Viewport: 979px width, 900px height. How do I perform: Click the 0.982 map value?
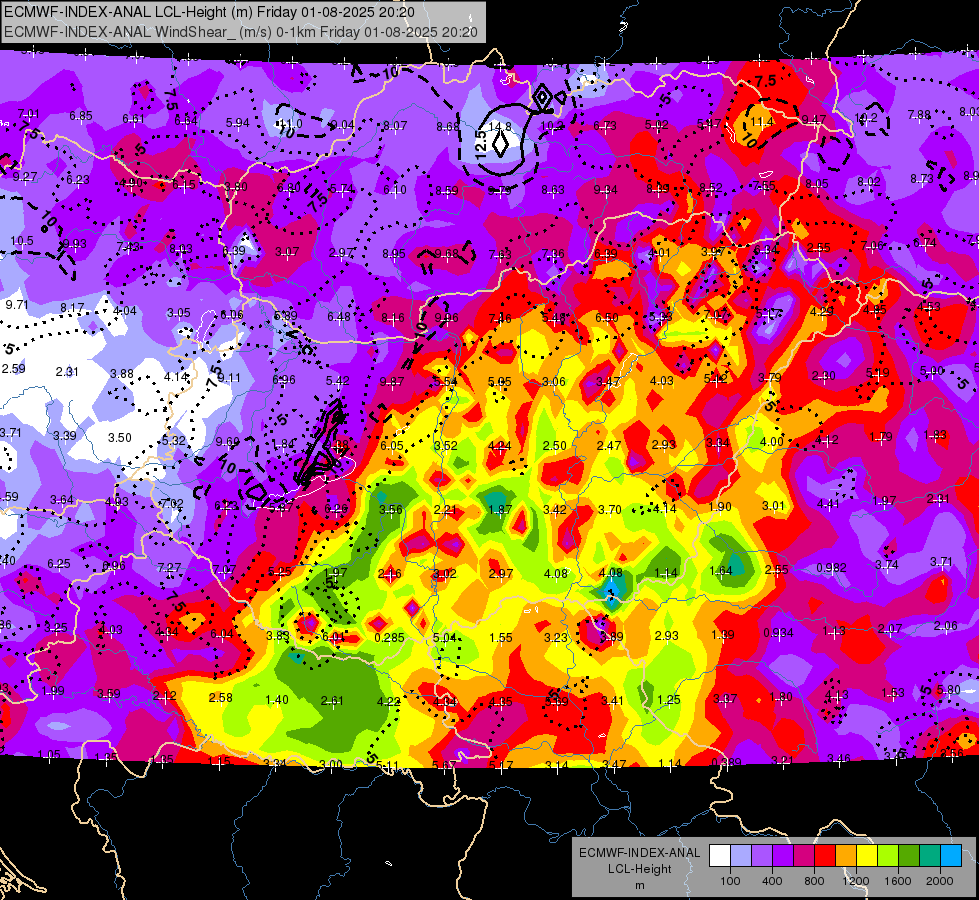coord(831,568)
